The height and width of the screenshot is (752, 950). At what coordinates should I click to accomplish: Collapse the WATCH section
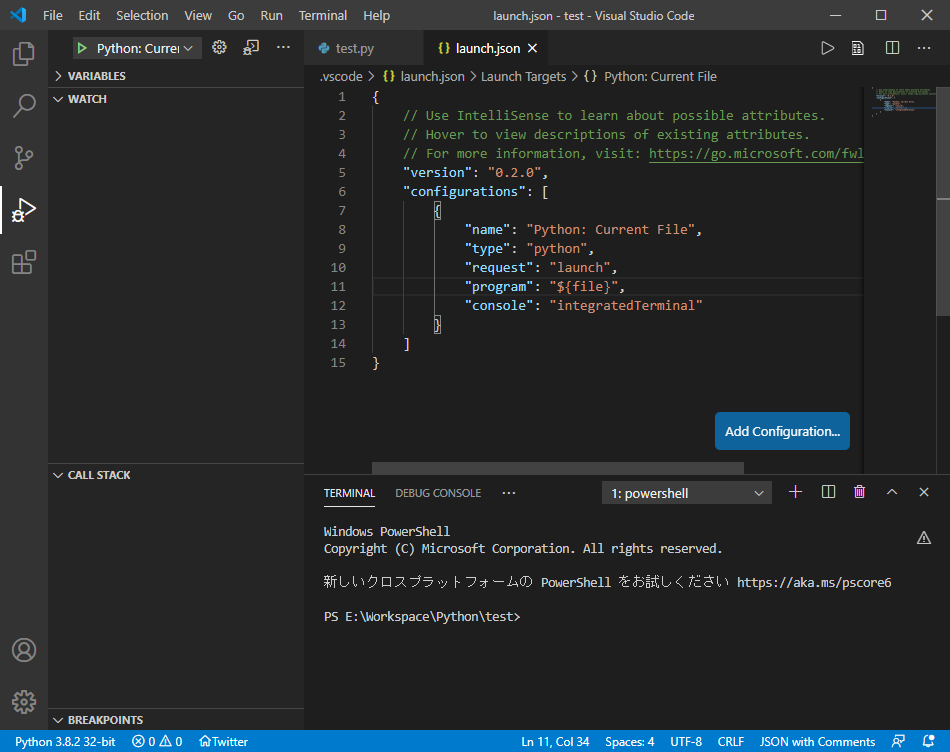coord(176,99)
